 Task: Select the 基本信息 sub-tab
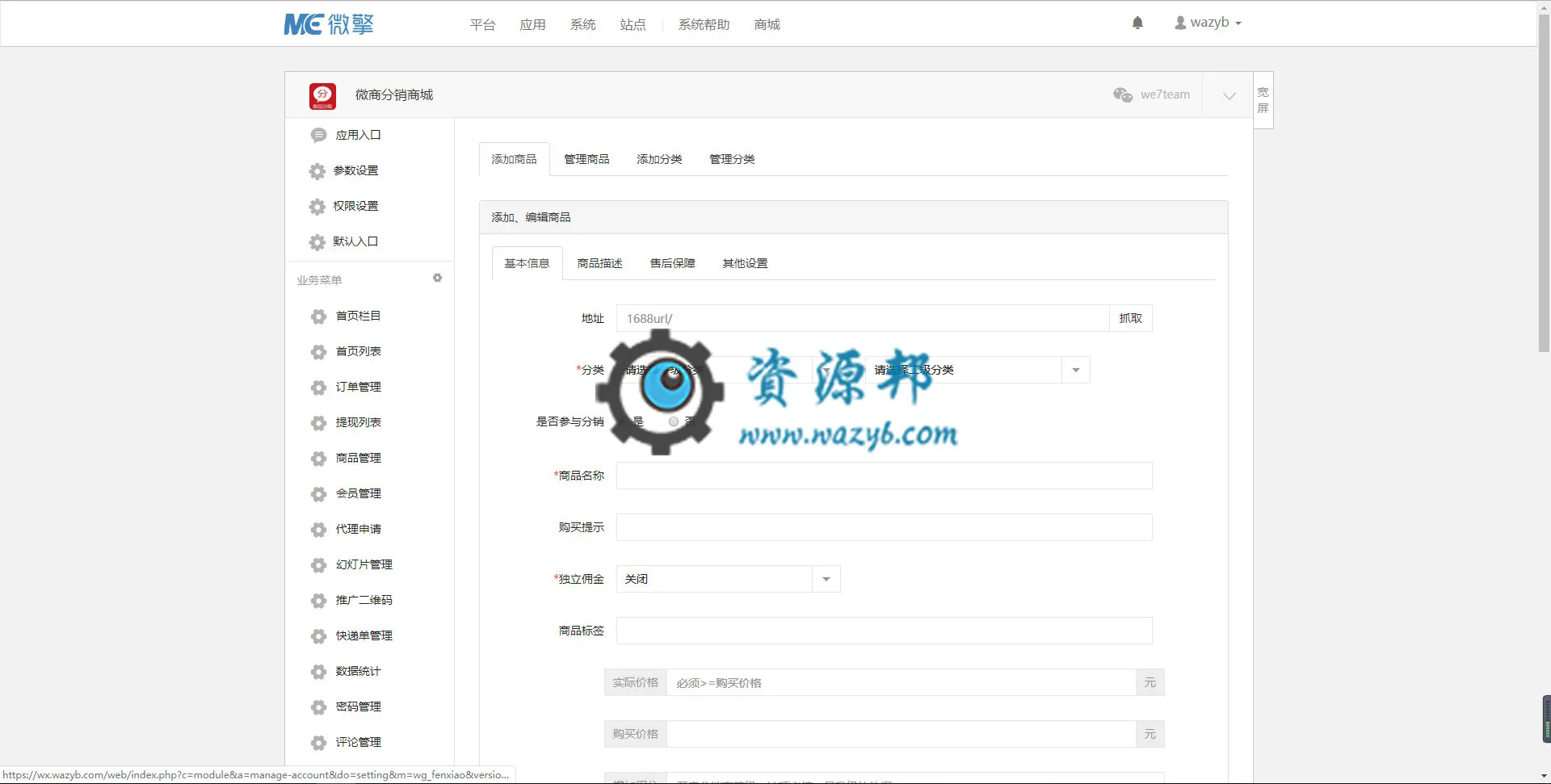(527, 263)
